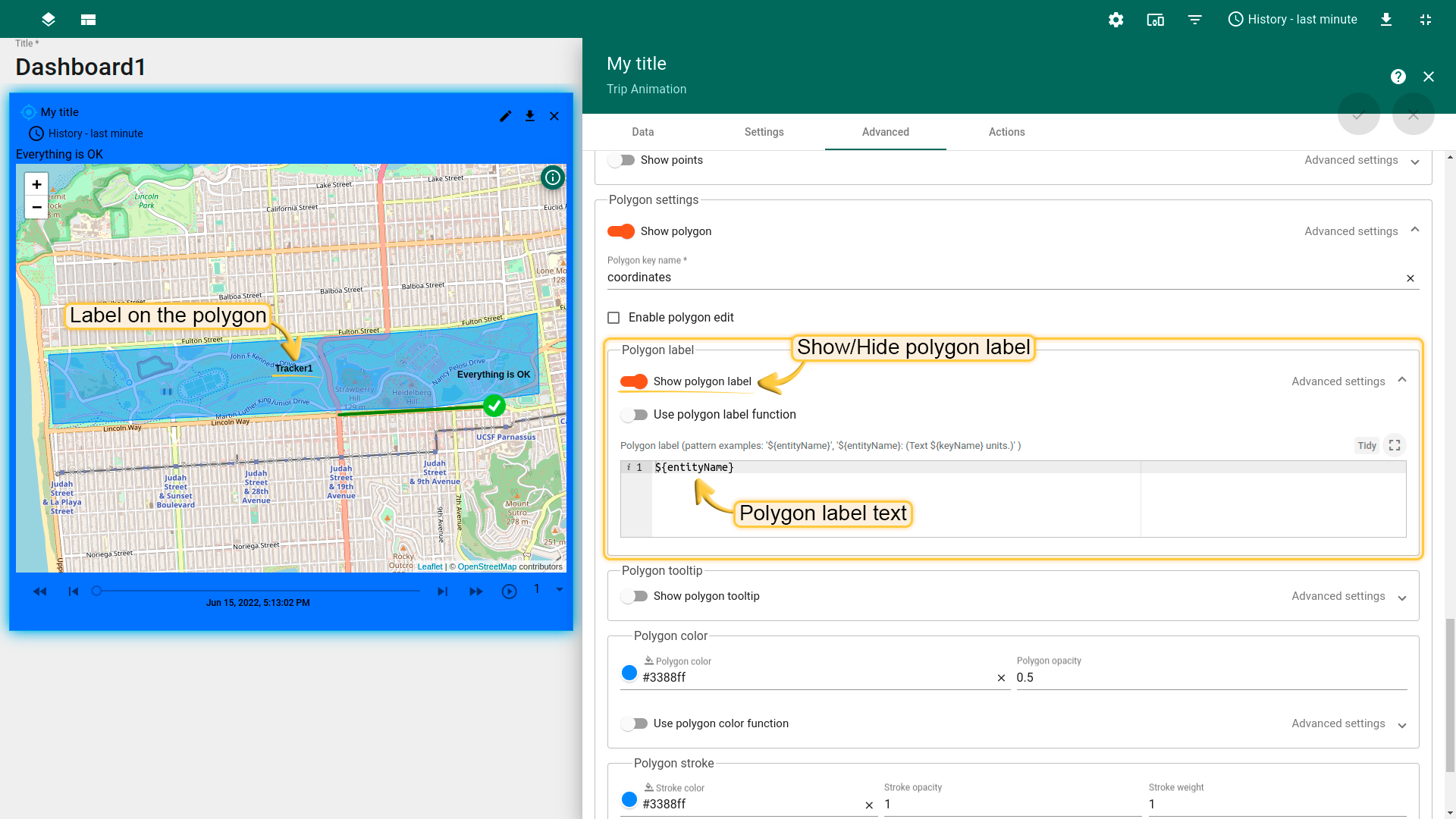Turn off Show polygon label
This screenshot has width=1456, height=819.
[634, 381]
